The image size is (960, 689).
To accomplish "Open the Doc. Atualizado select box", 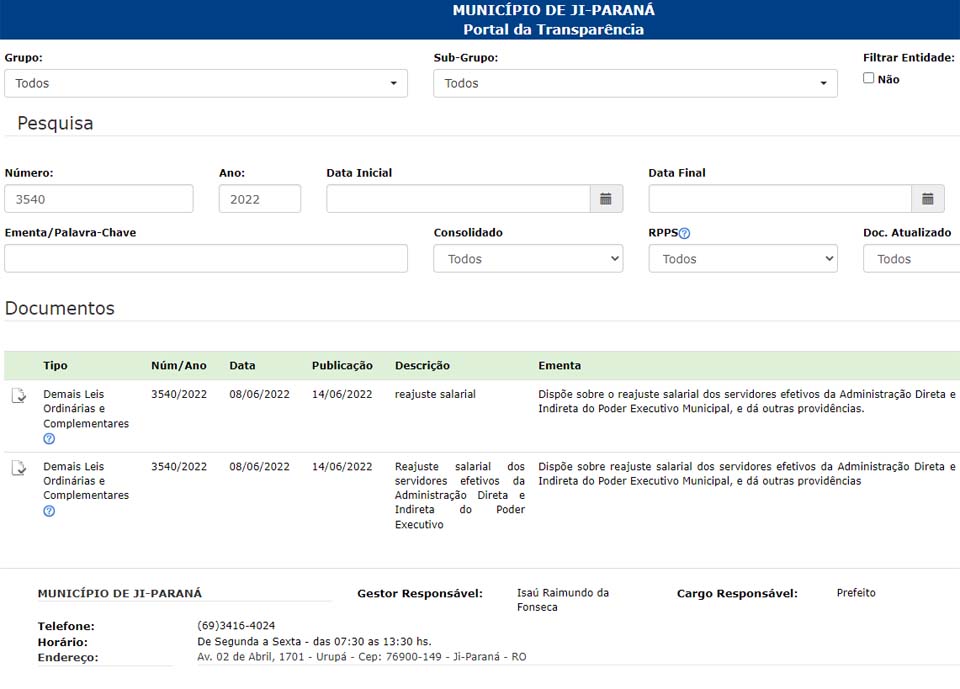I will 910,259.
